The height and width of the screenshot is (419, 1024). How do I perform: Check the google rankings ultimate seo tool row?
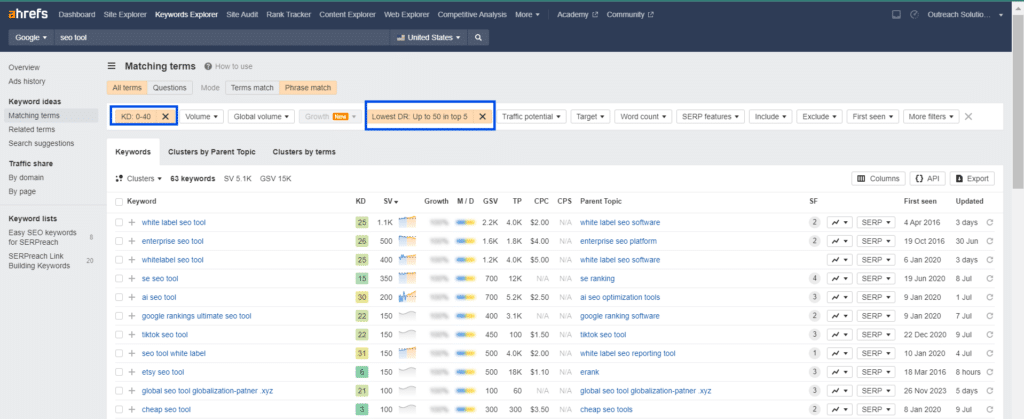119,316
